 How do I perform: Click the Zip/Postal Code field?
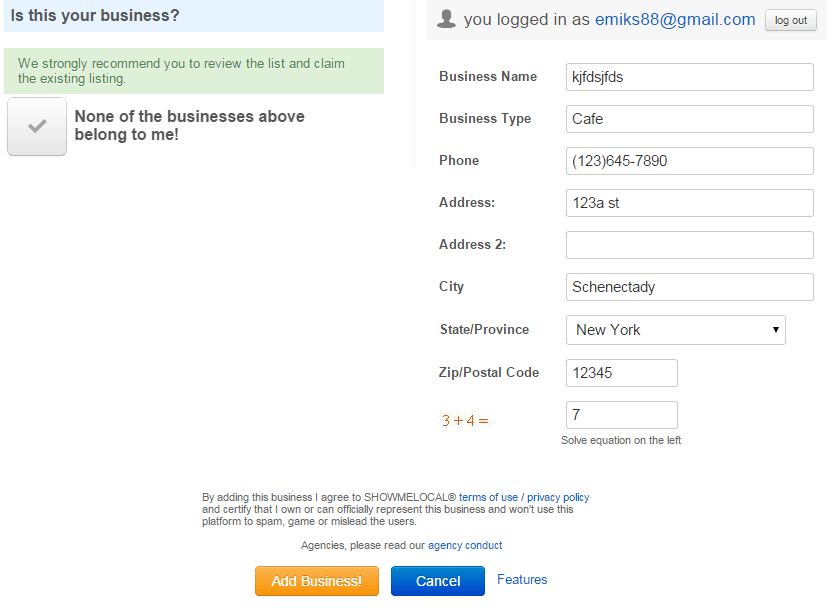point(622,373)
